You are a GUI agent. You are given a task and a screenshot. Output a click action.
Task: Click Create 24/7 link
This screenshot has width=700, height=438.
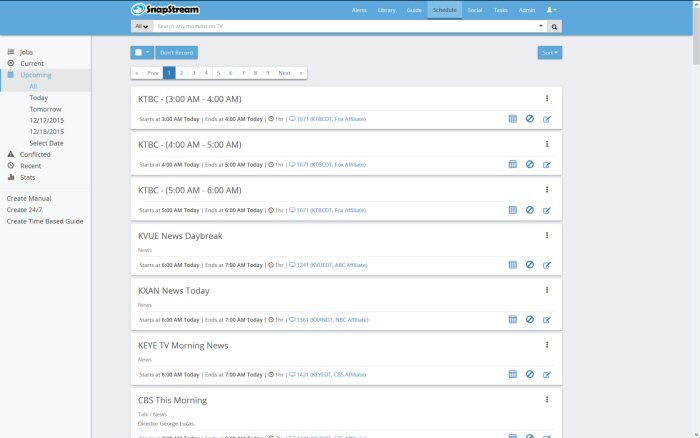tap(24, 209)
